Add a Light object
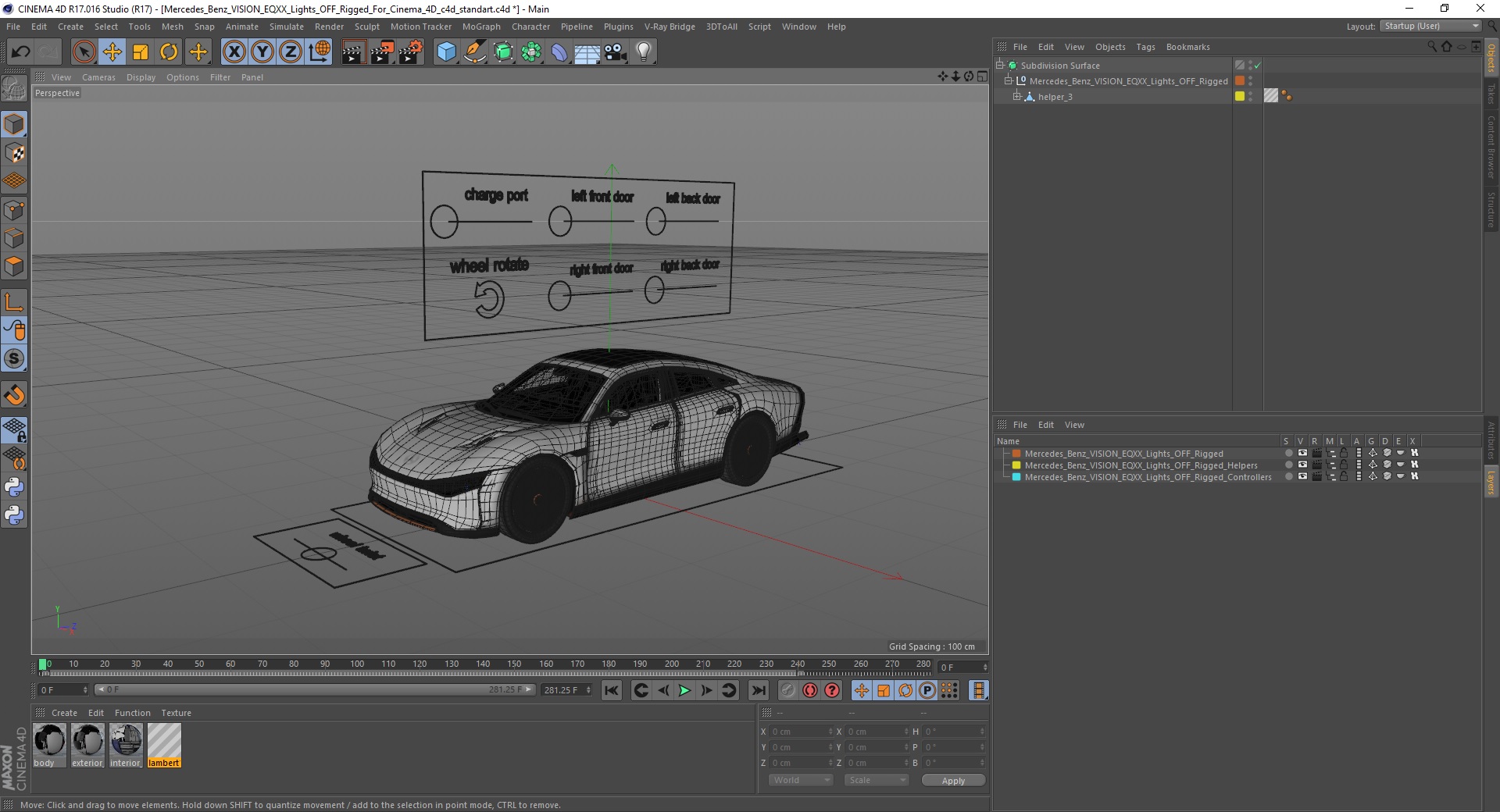 (643, 52)
